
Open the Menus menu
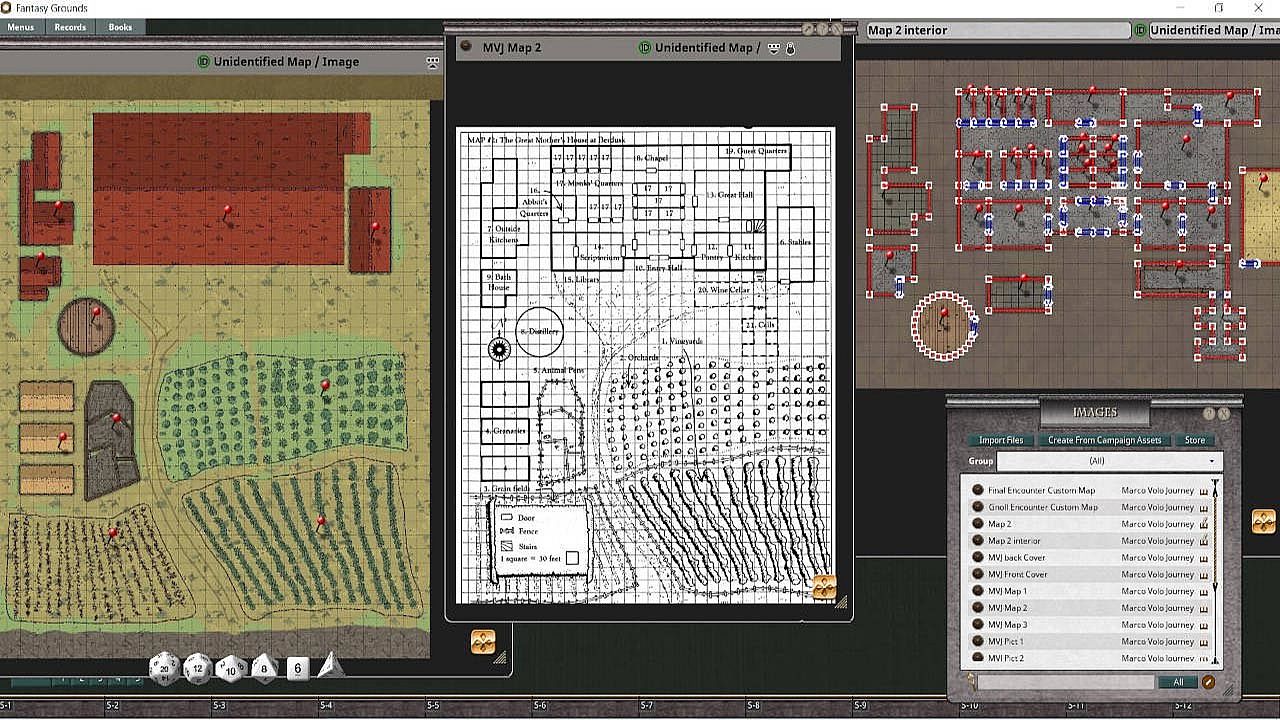21,27
